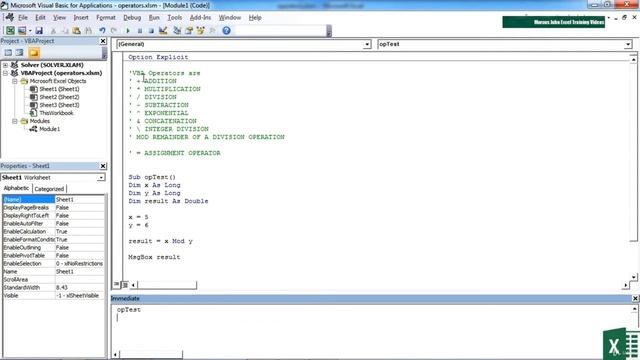640x360 pixels.
Task: Toggle Design Mode in the toolbar
Action: tap(163, 31)
